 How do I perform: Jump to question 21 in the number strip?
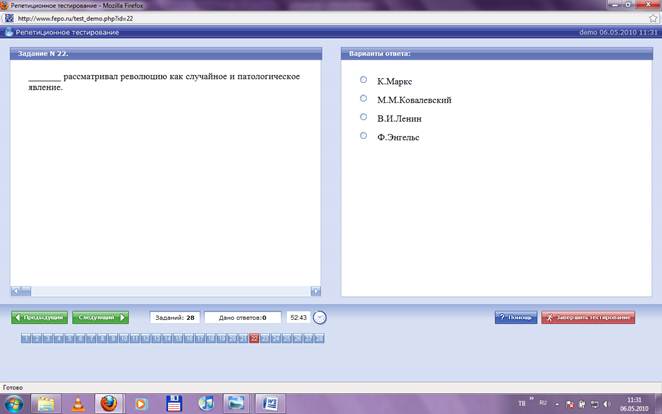pos(243,338)
